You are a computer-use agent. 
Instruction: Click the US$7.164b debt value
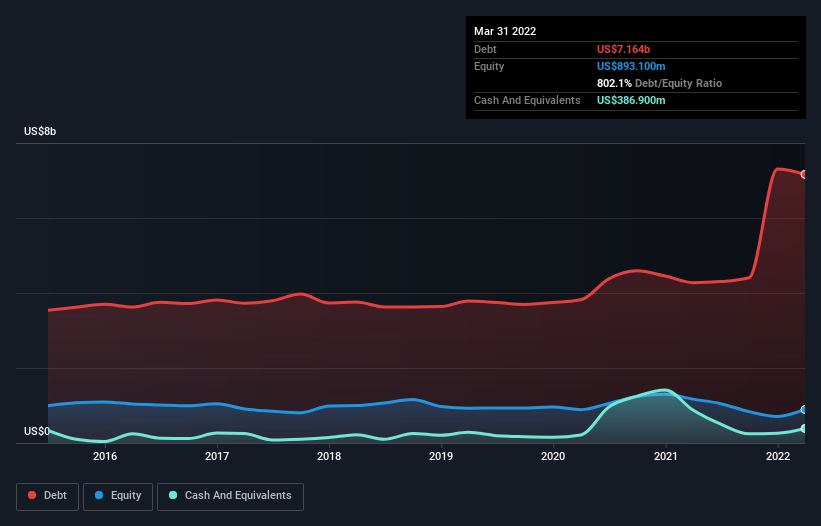pyautogui.click(x=623, y=49)
